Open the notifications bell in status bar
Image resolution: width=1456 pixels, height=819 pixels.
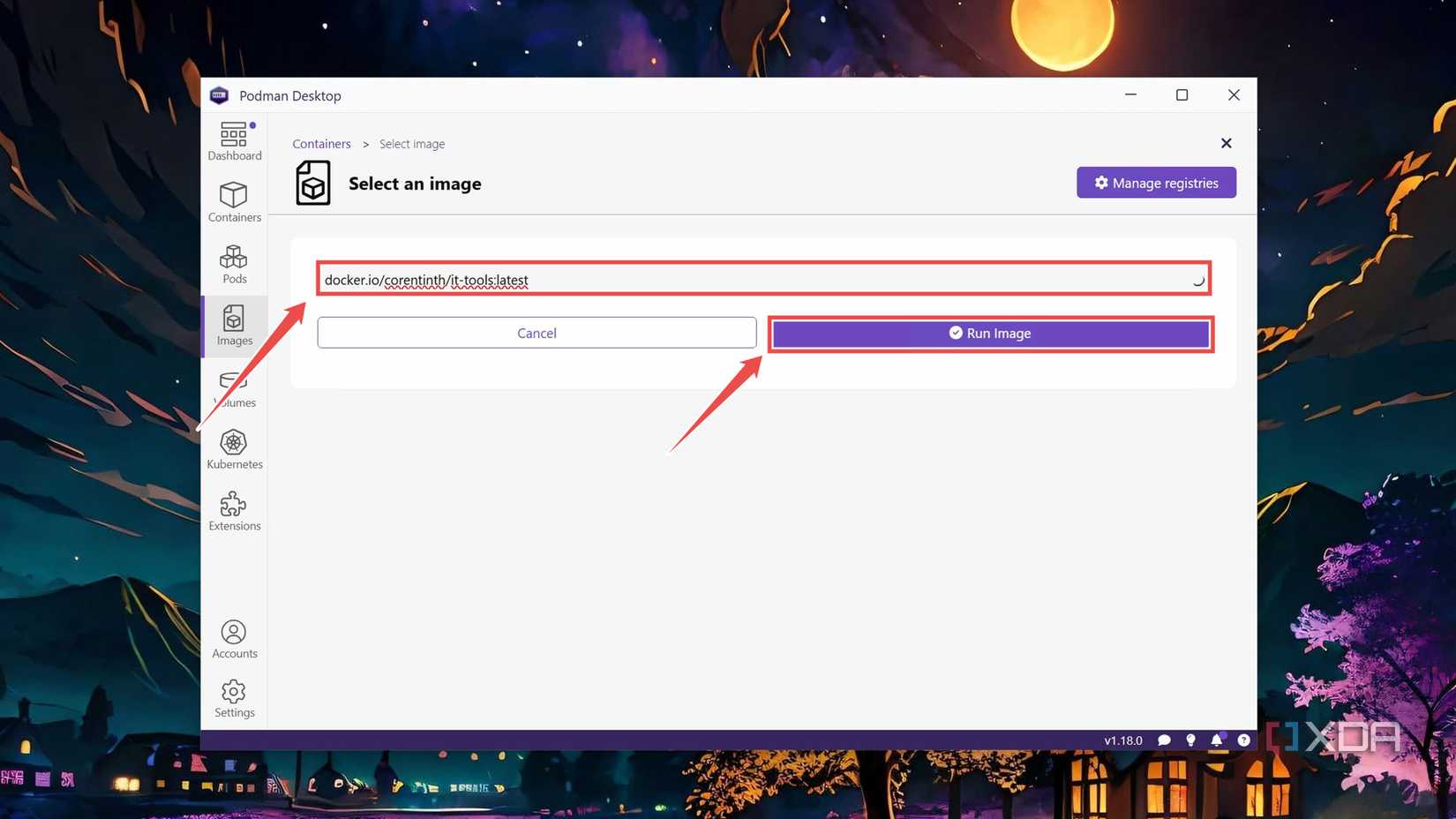[x=1218, y=740]
